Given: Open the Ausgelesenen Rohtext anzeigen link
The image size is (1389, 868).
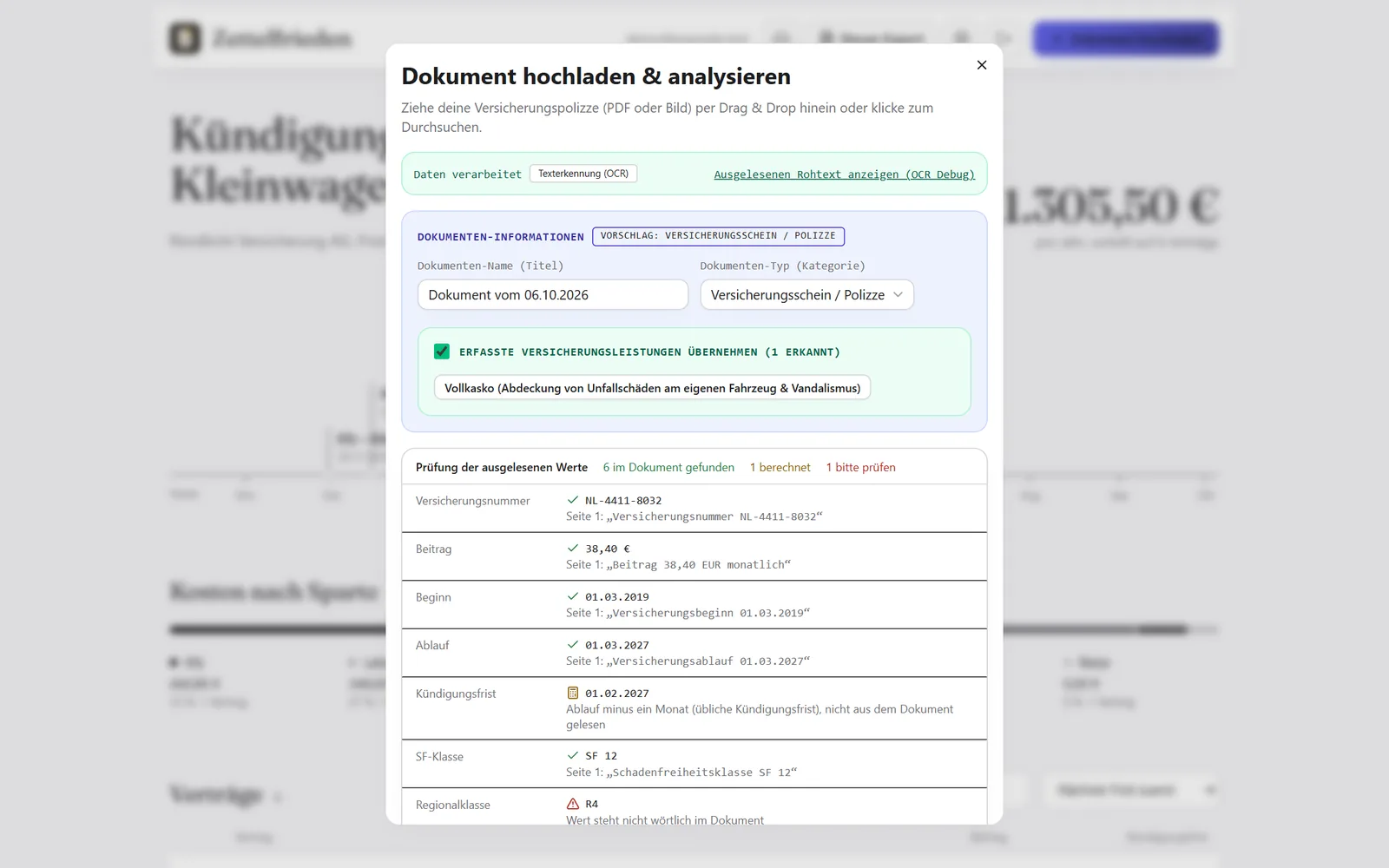Looking at the screenshot, I should click(x=844, y=174).
